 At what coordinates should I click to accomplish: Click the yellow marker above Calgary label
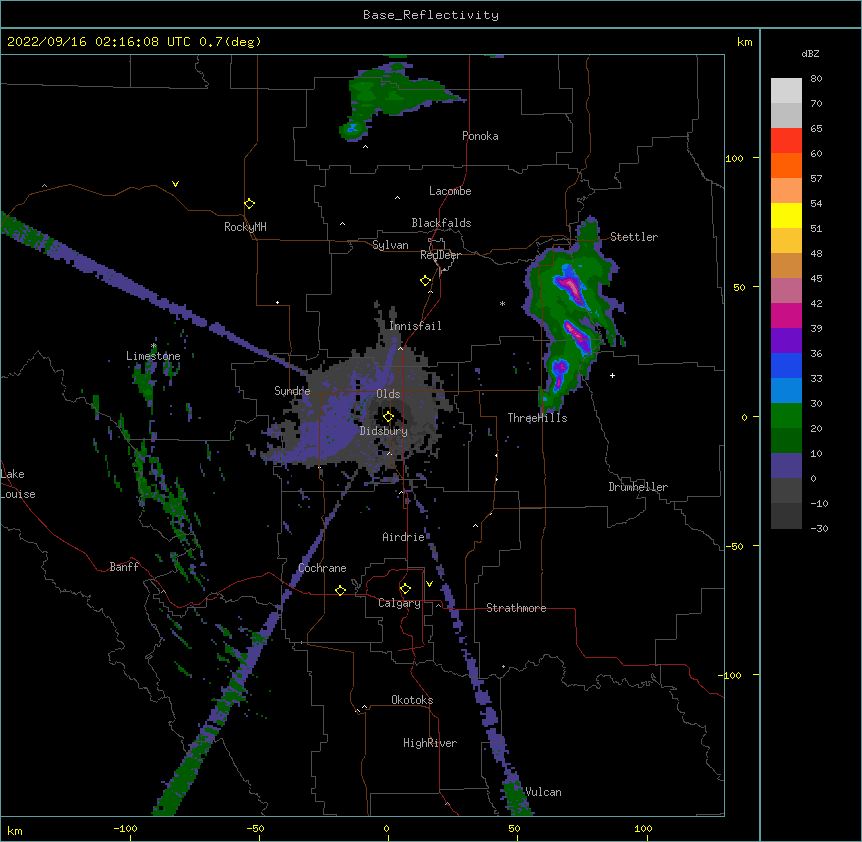(x=405, y=589)
